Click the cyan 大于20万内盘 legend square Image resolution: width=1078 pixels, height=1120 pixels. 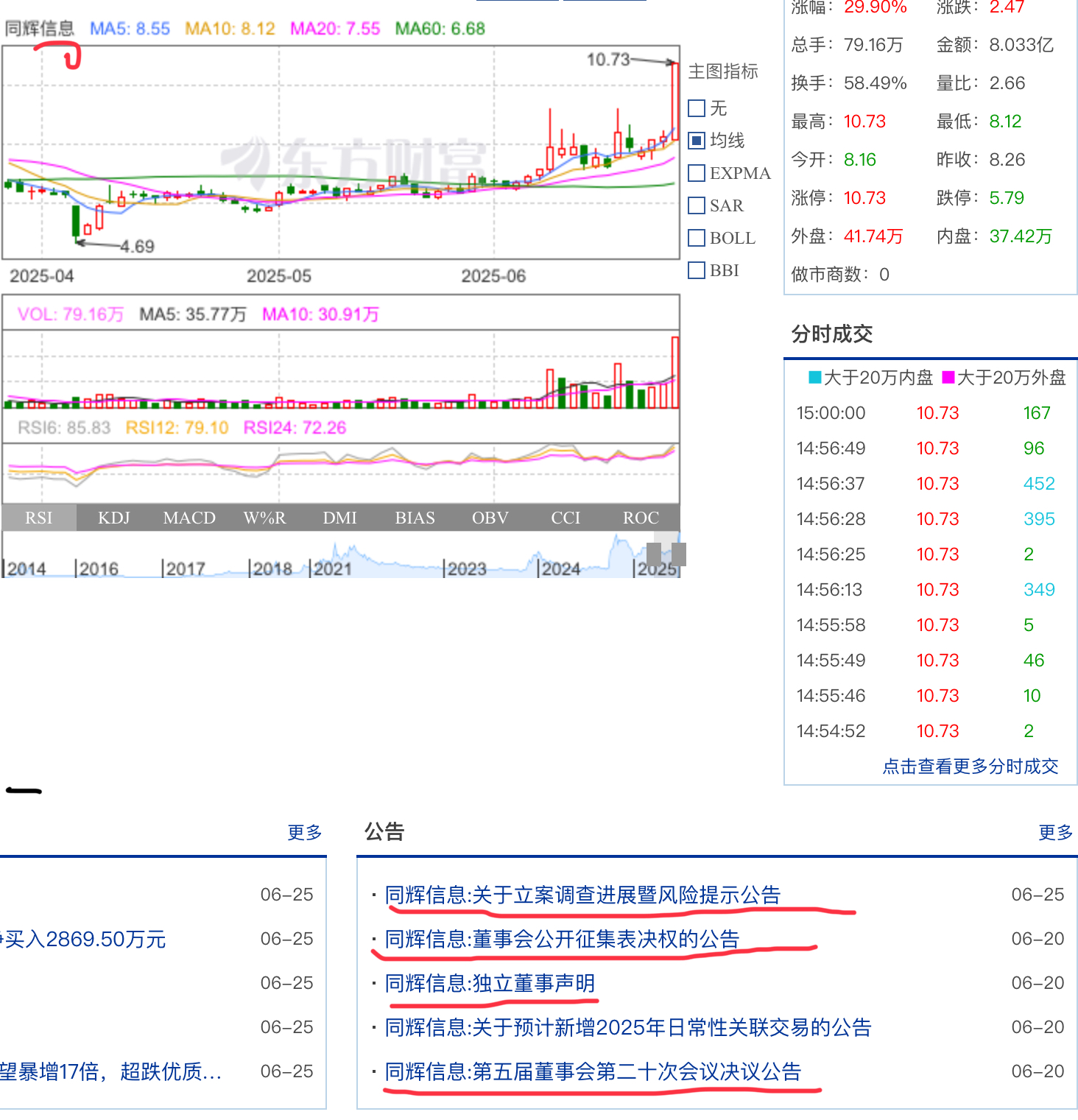(x=815, y=378)
